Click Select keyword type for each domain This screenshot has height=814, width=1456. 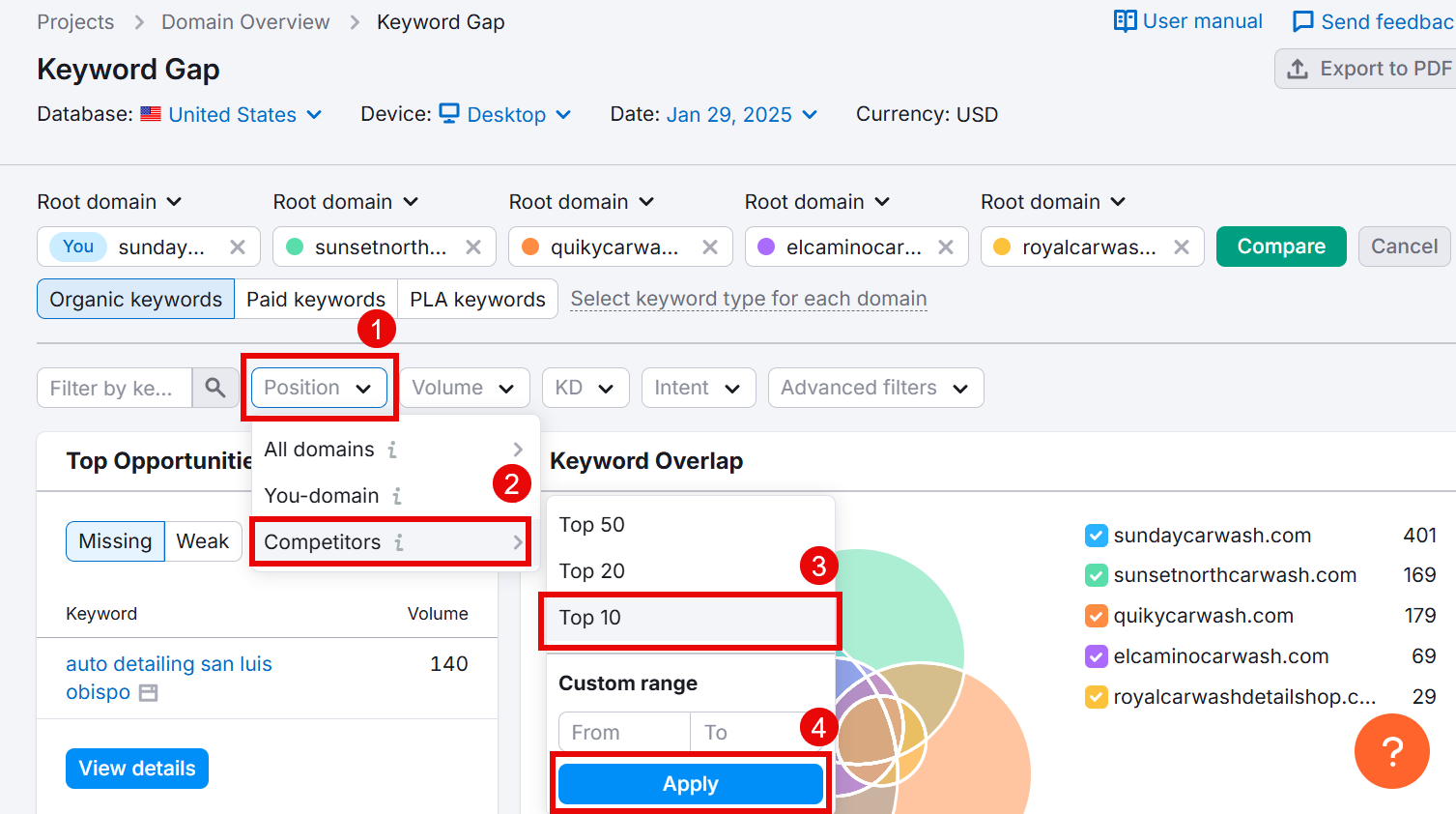pyautogui.click(x=749, y=299)
